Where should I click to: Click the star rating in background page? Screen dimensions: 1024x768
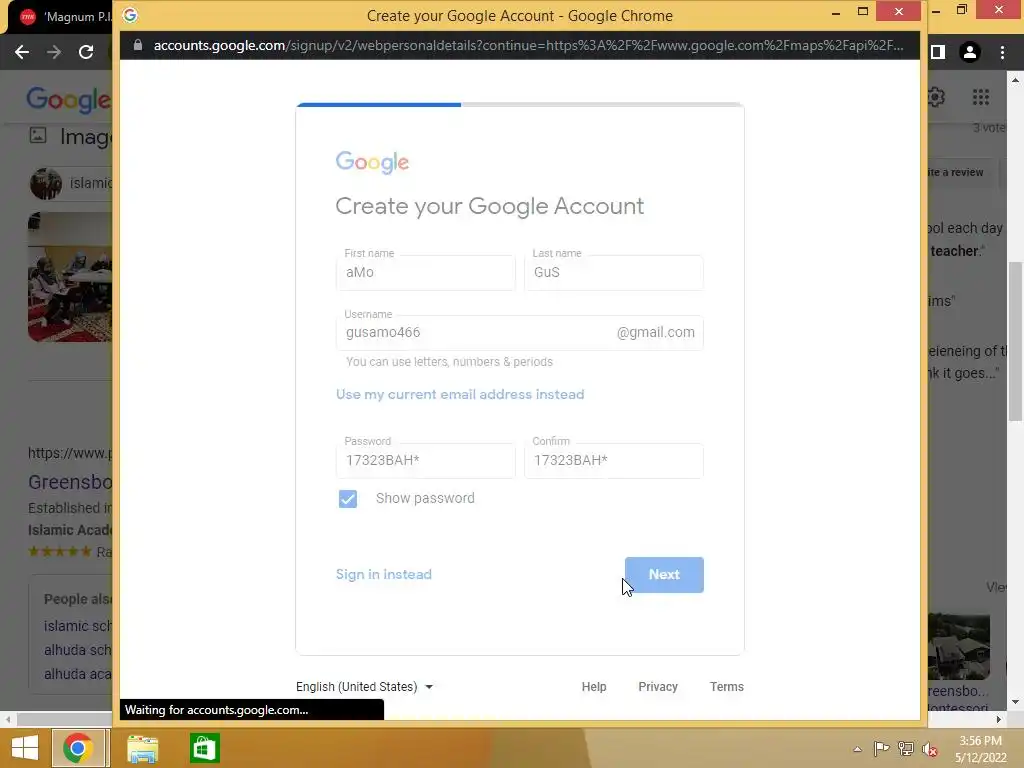click(x=59, y=552)
